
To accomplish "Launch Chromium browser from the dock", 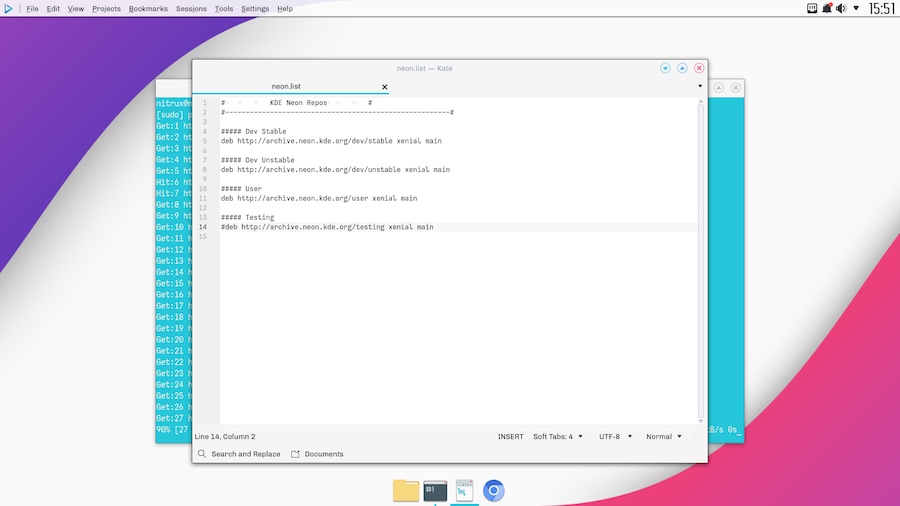I will tap(493, 490).
